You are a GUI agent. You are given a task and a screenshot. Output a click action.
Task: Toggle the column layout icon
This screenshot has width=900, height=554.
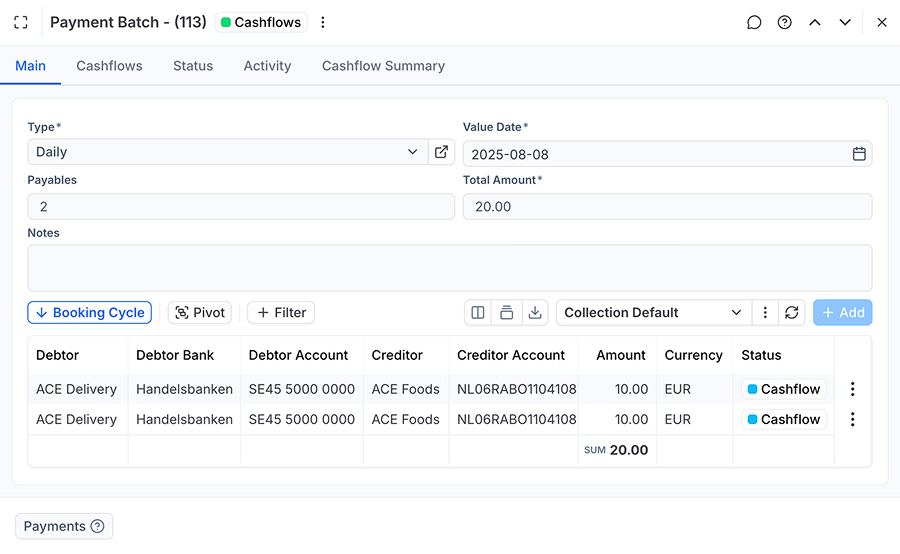[x=478, y=313]
